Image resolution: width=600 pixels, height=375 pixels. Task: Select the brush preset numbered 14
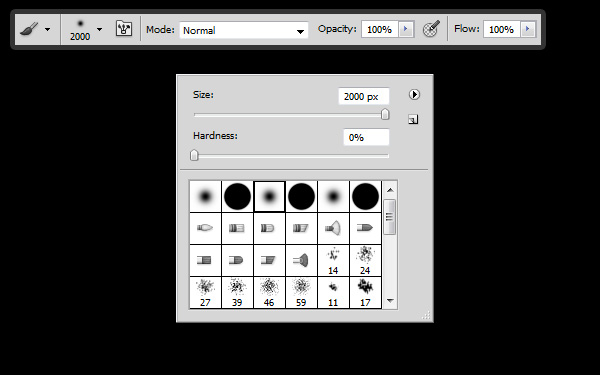pos(333,261)
